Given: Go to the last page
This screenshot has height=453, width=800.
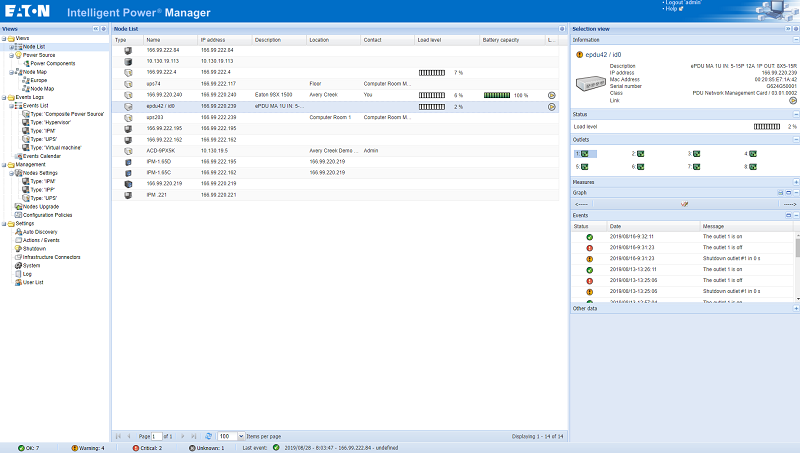Looking at the screenshot, I should coord(193,436).
